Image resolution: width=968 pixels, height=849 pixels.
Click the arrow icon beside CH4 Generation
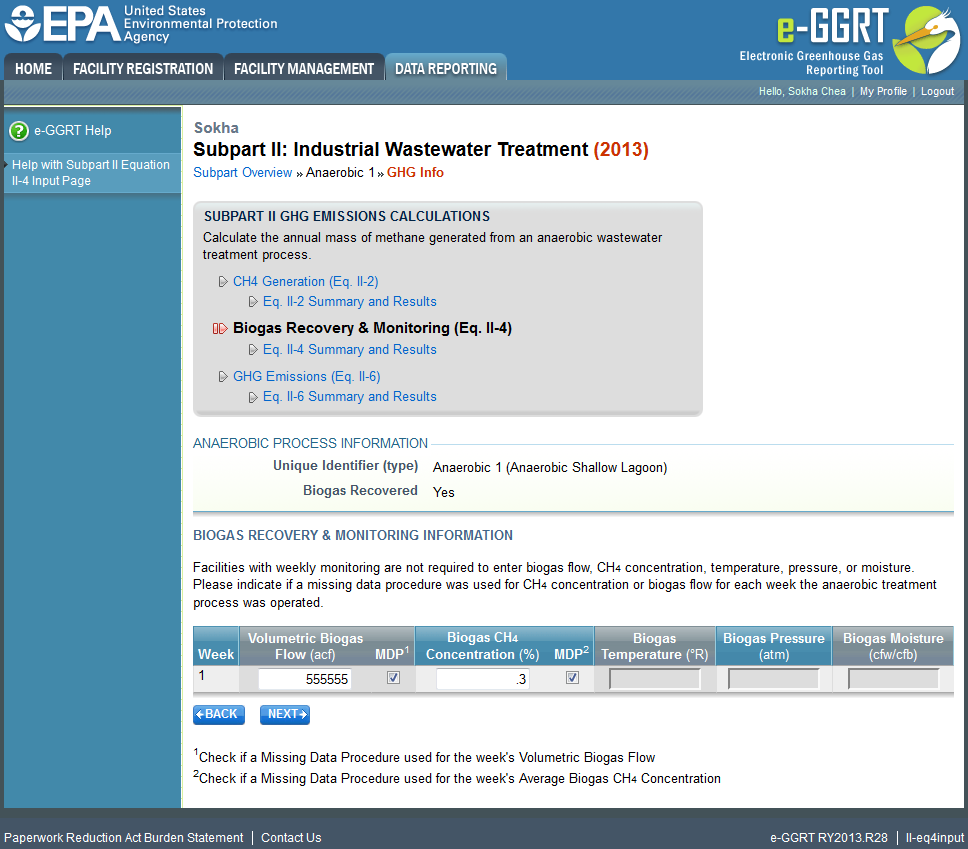[223, 282]
